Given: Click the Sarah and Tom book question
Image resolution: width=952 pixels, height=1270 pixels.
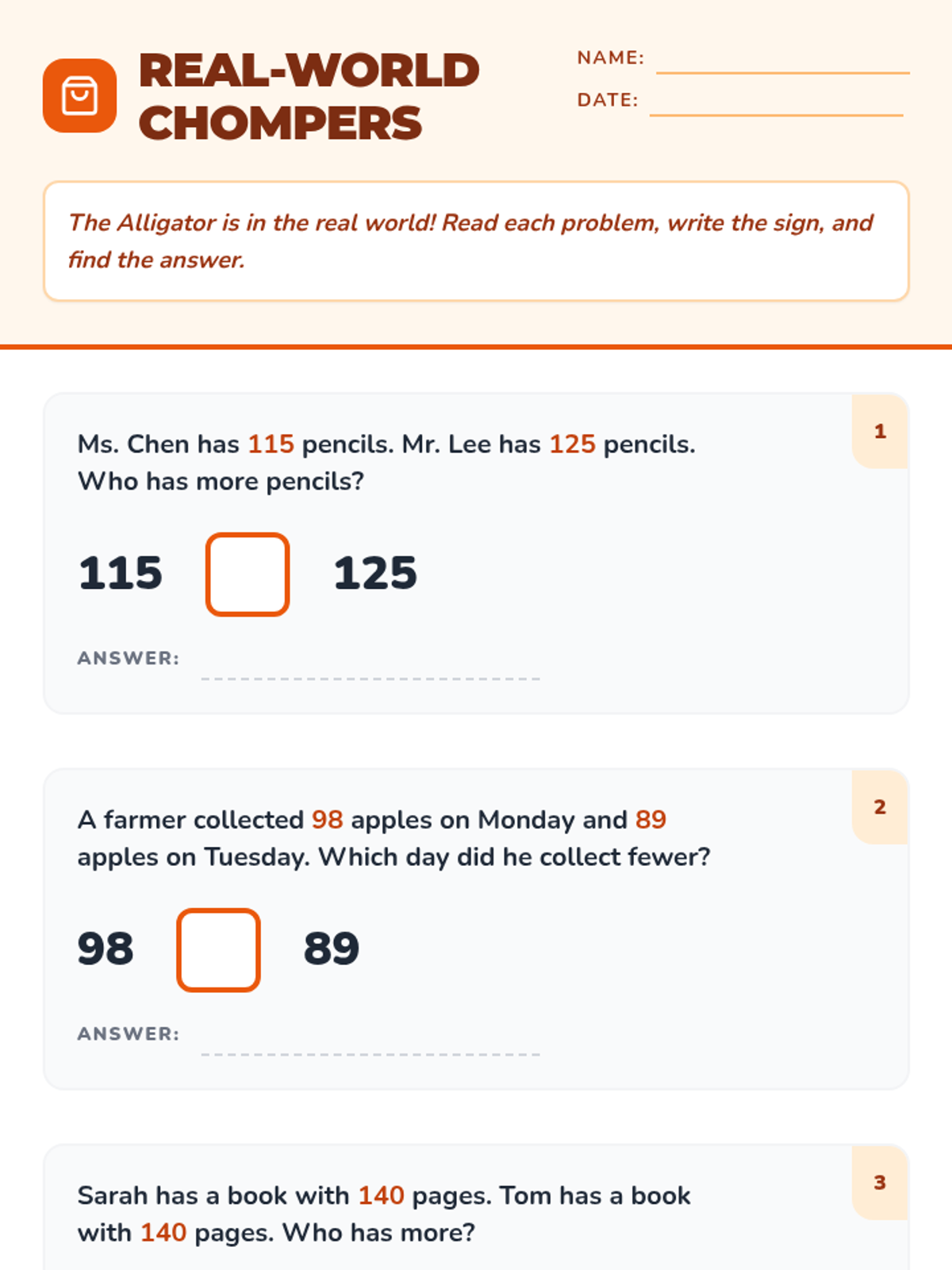Looking at the screenshot, I should [x=384, y=1214].
